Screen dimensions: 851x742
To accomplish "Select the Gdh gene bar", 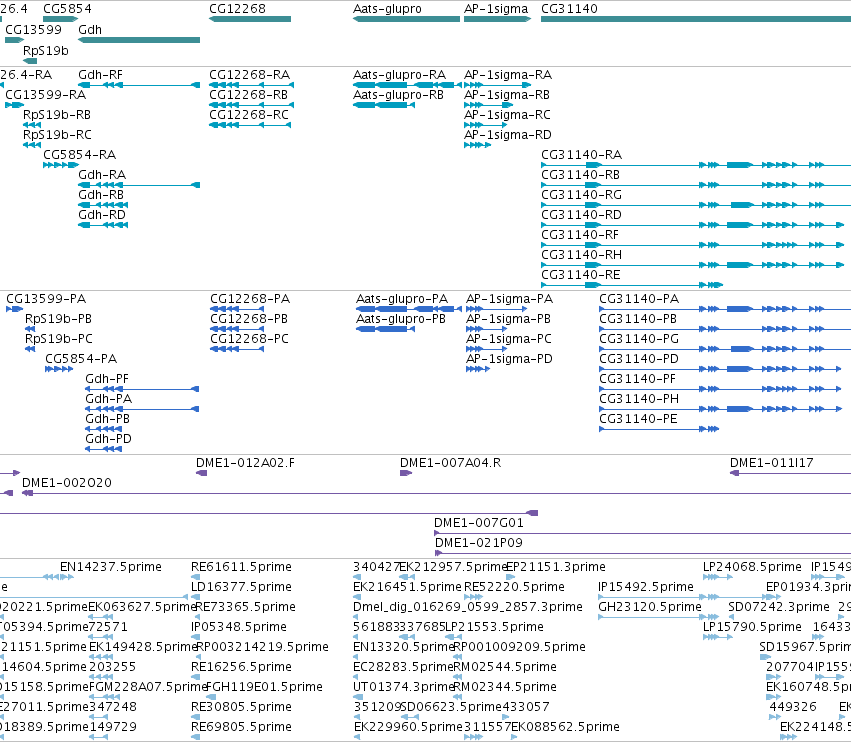I will [139, 40].
